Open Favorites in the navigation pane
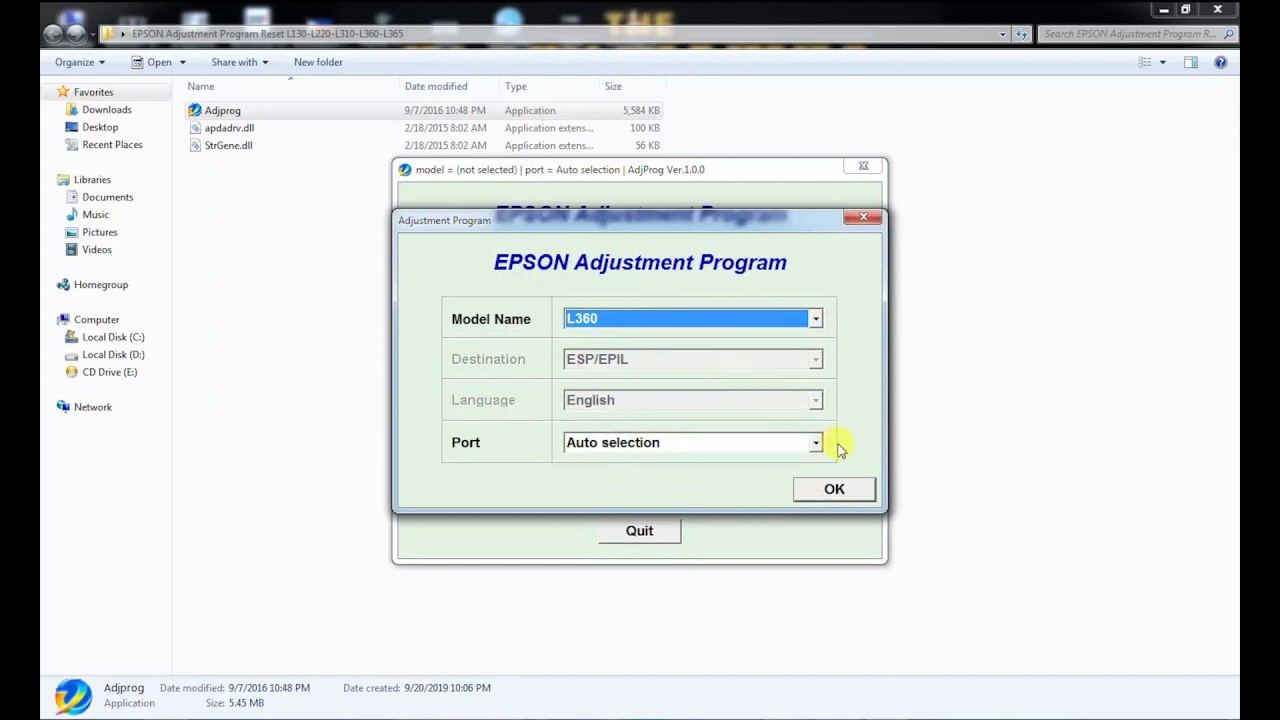Image resolution: width=1280 pixels, height=720 pixels. (93, 92)
